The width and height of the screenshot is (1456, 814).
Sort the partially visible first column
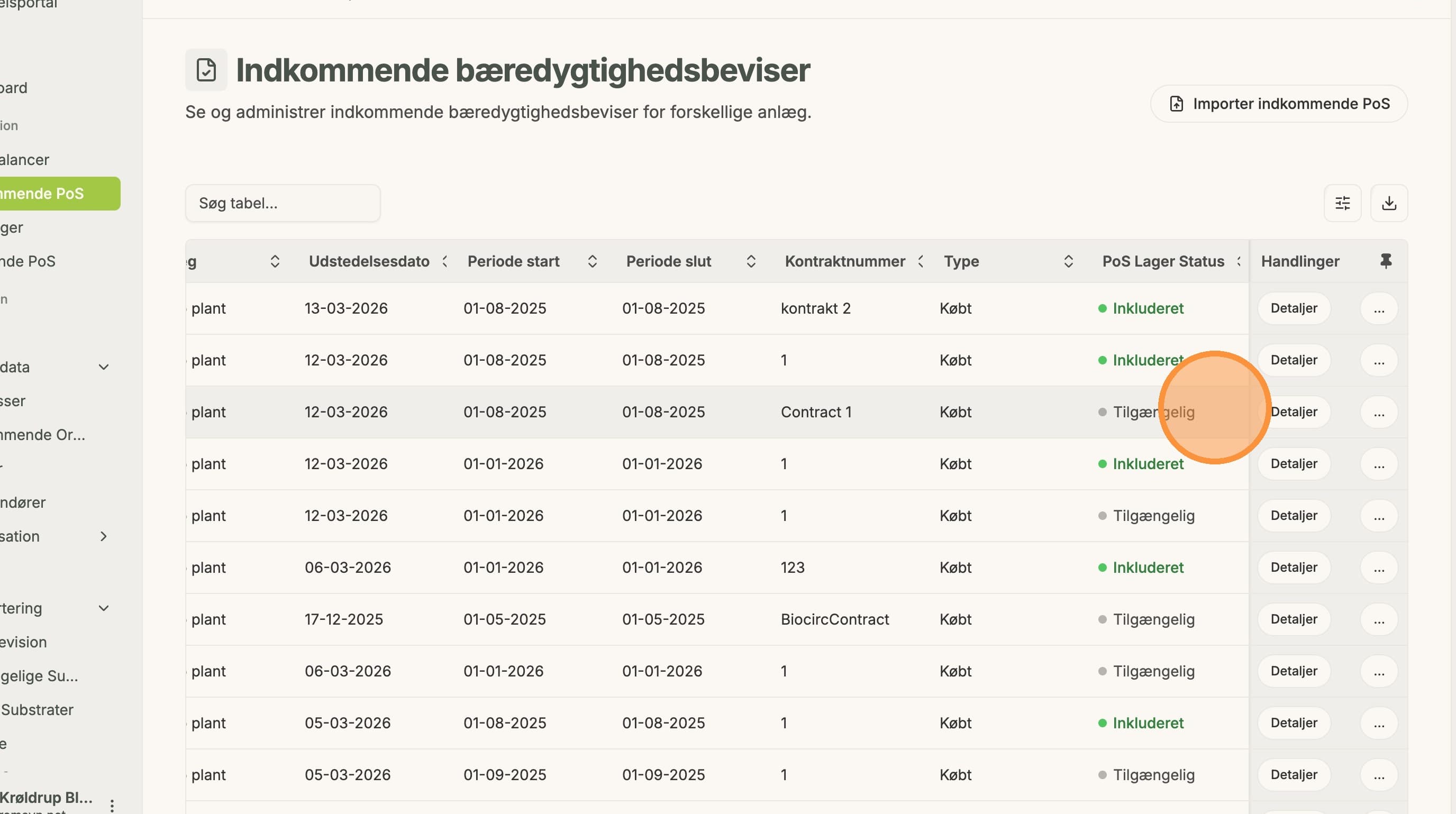[275, 261]
